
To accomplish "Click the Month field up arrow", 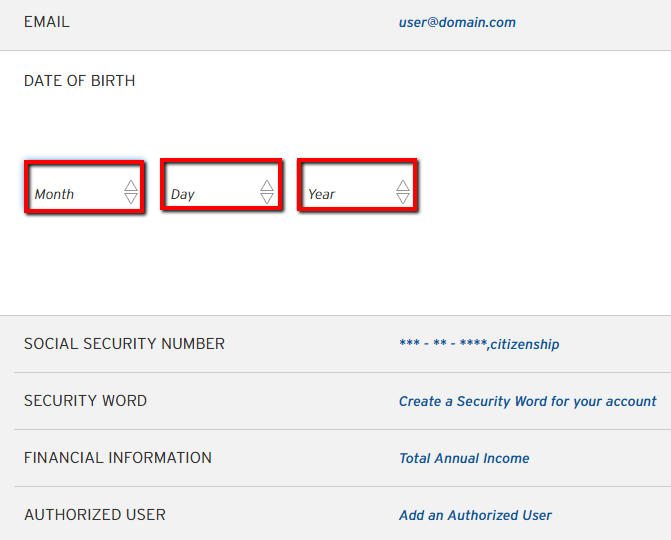I will (131, 185).
